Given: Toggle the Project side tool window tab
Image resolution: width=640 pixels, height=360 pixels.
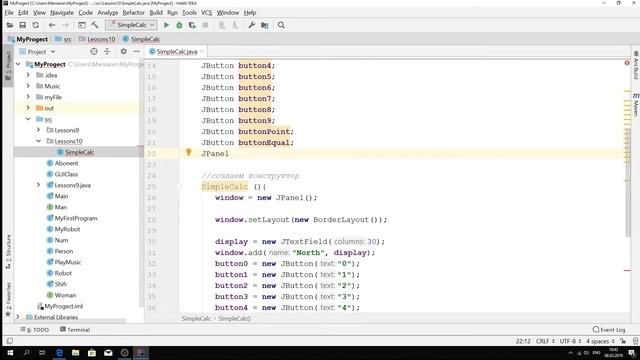Looking at the screenshot, I should coord(8,65).
